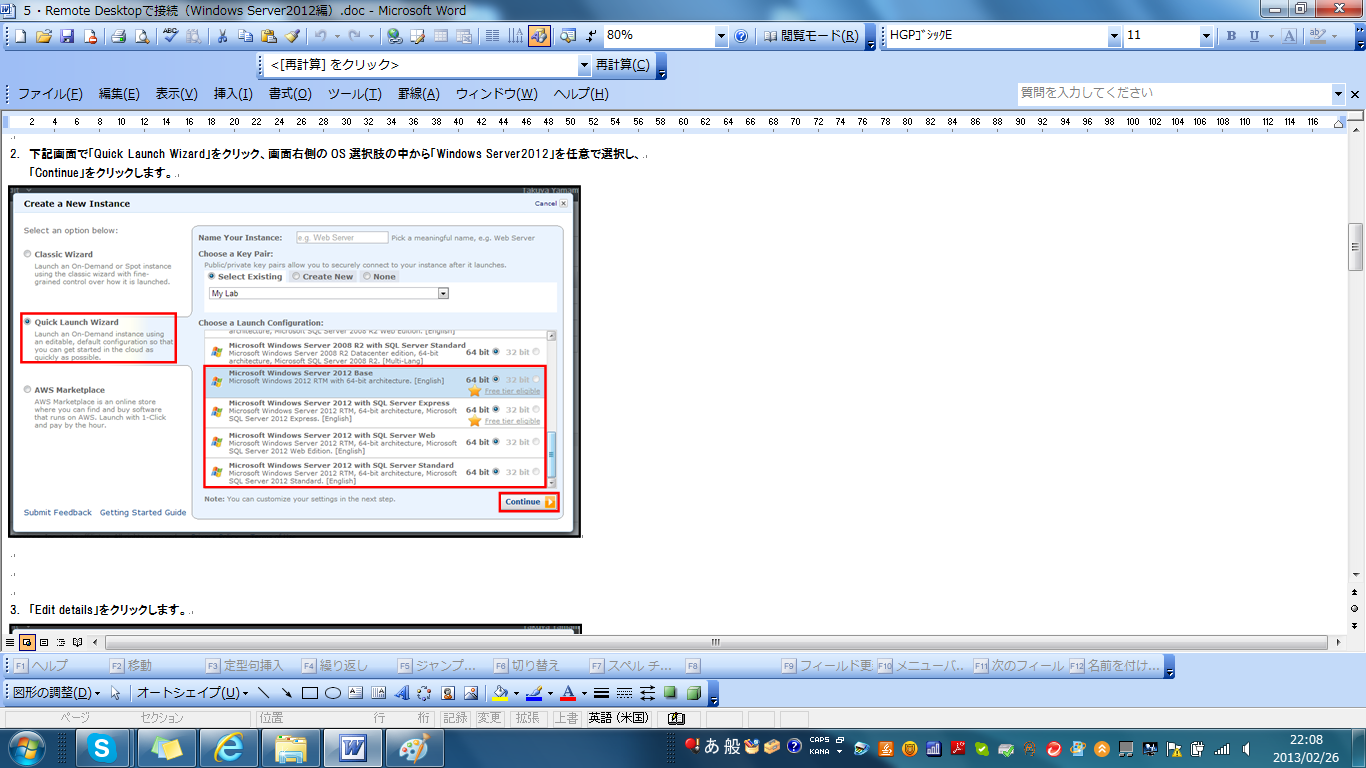Open Word Help question mark icon

(x=741, y=36)
